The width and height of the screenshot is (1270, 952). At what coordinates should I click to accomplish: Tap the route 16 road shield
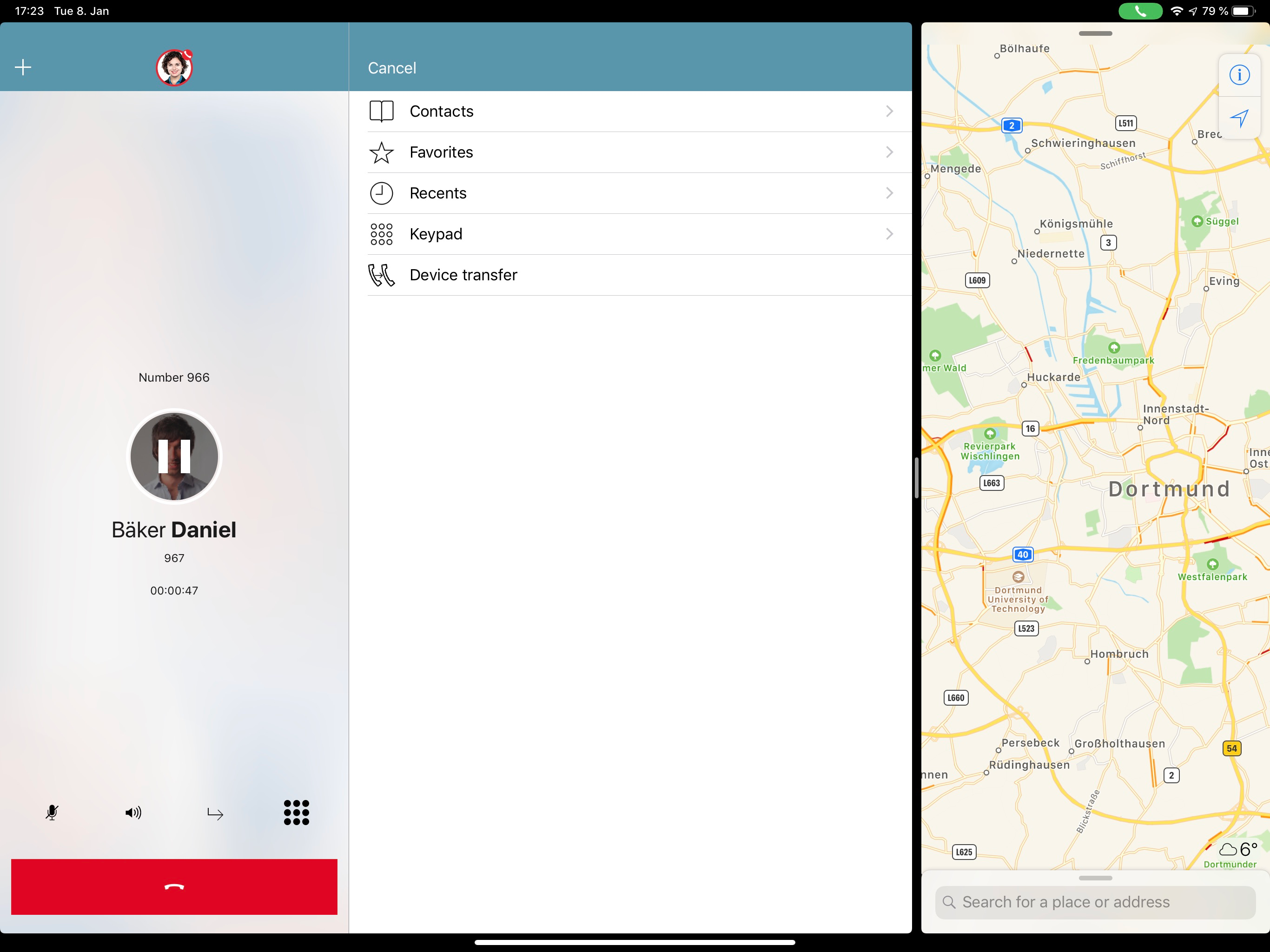(1031, 428)
